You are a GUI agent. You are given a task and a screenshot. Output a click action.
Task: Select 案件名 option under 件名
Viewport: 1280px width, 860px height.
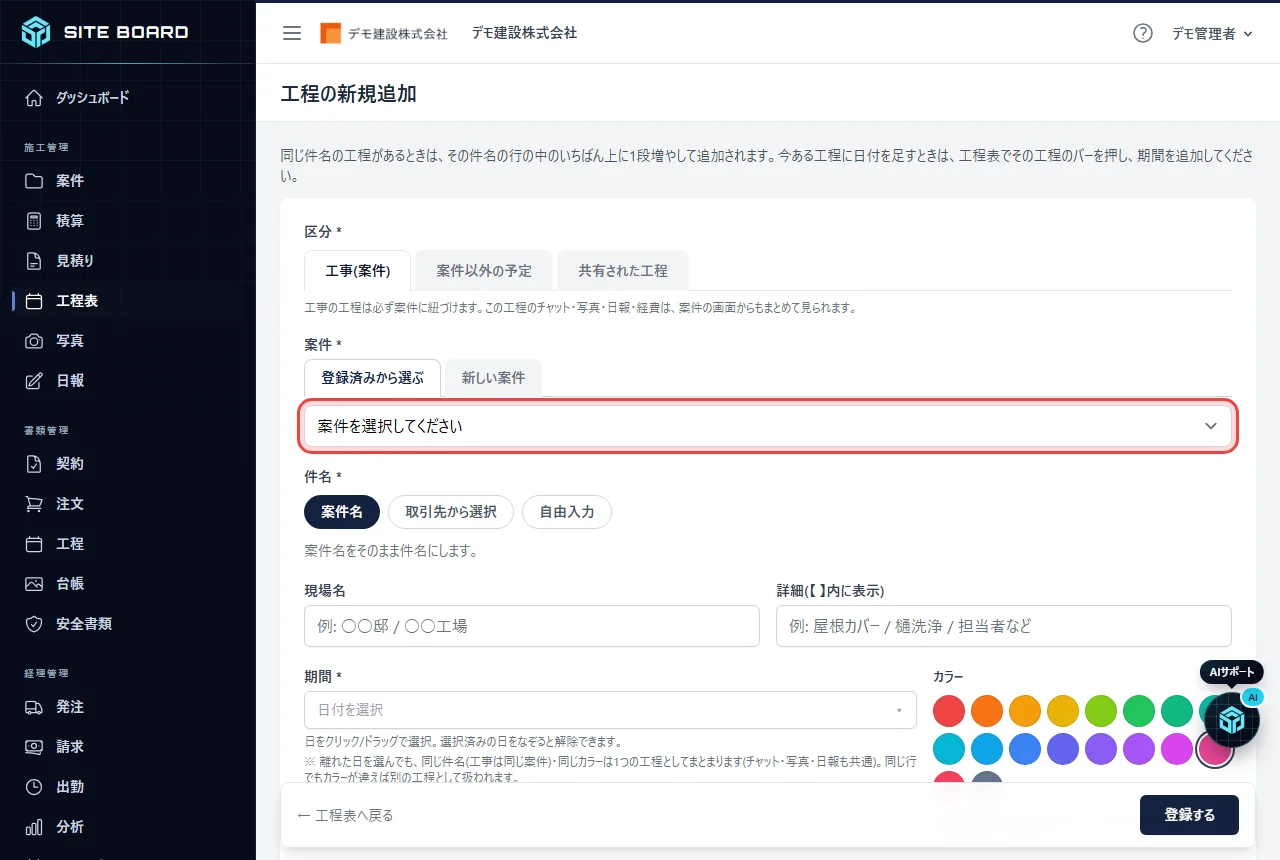pyautogui.click(x=342, y=512)
